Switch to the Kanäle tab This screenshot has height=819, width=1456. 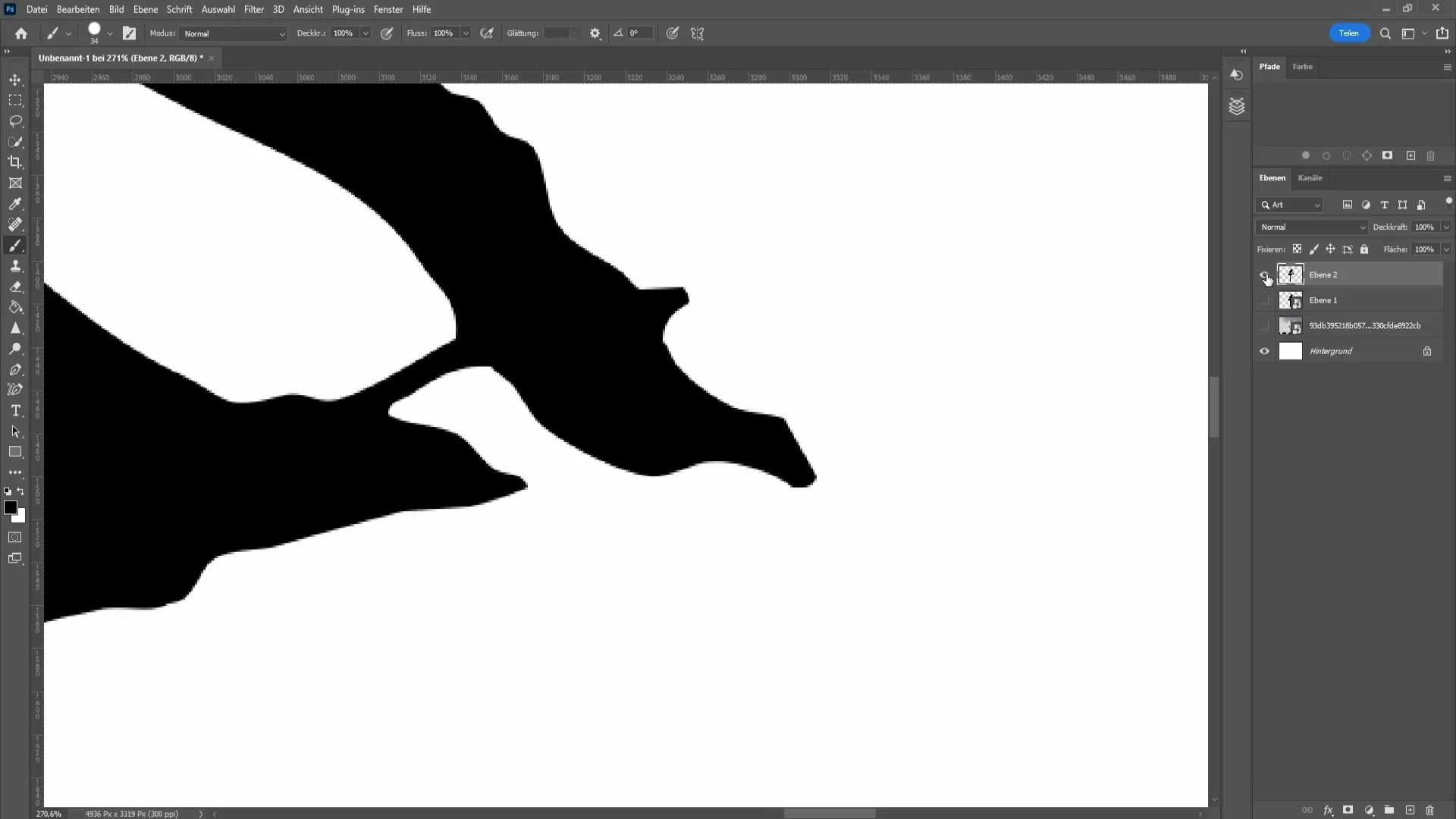(1310, 178)
